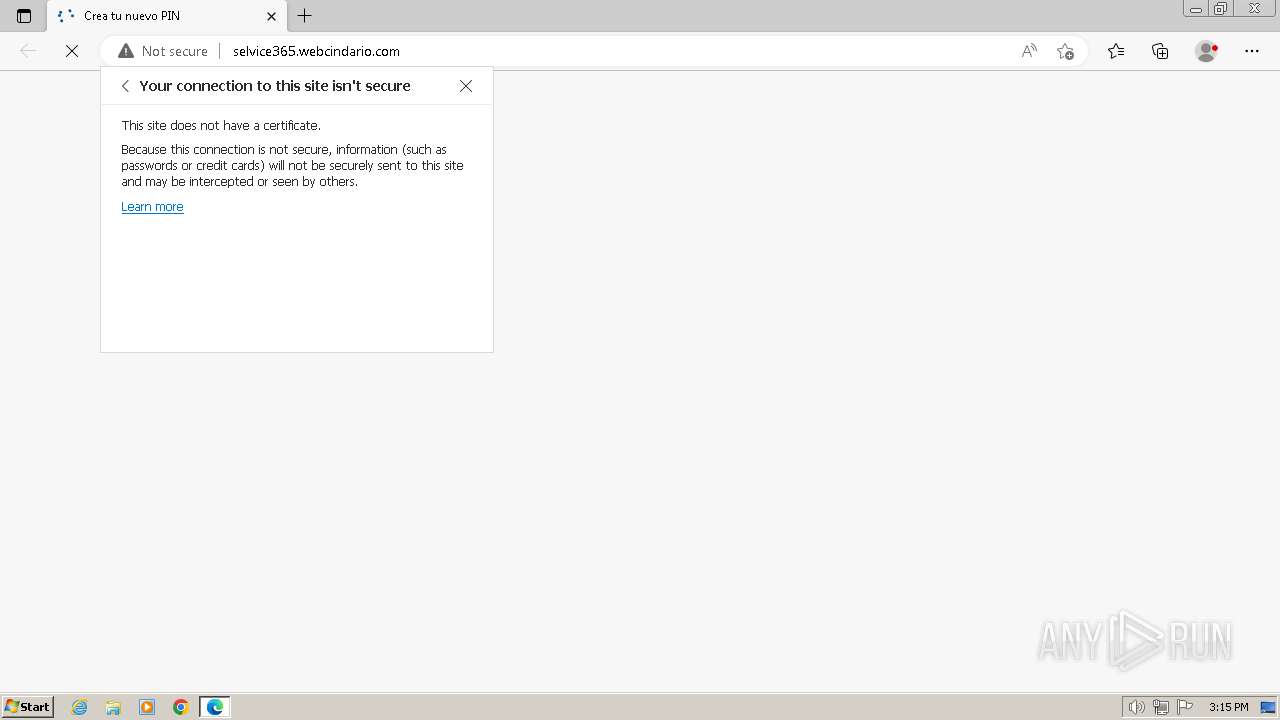Open the network tray icon

click(x=1161, y=707)
